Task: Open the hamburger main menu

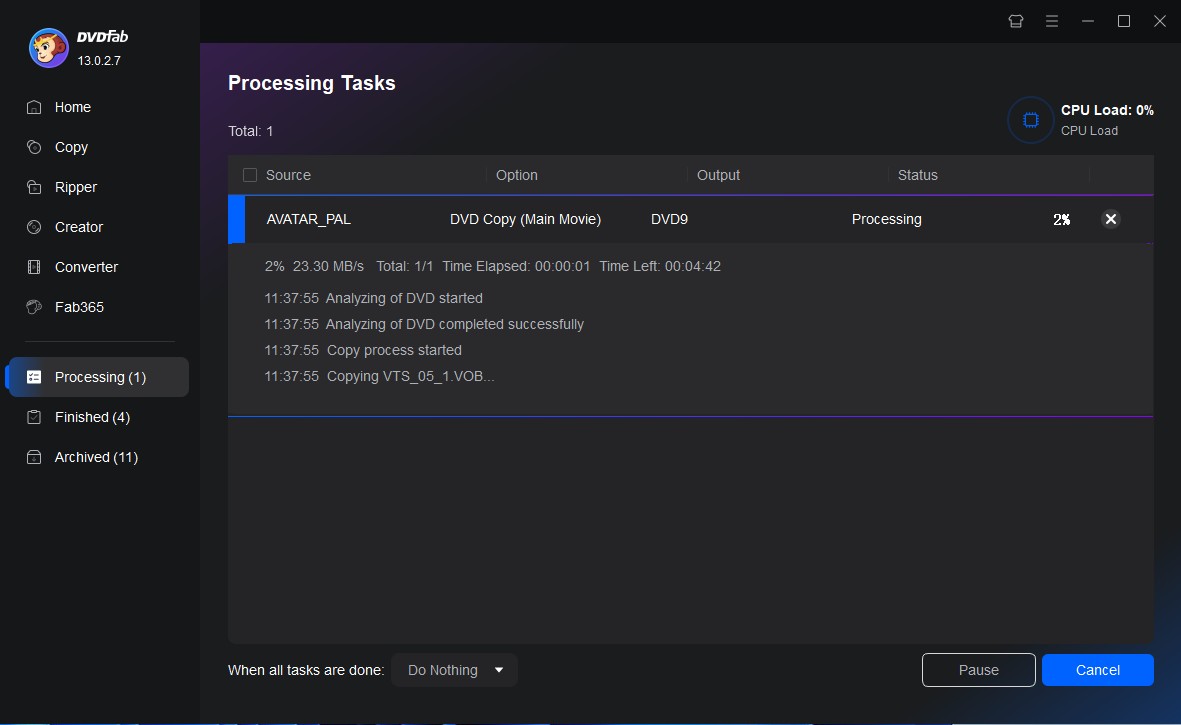Action: point(1052,21)
